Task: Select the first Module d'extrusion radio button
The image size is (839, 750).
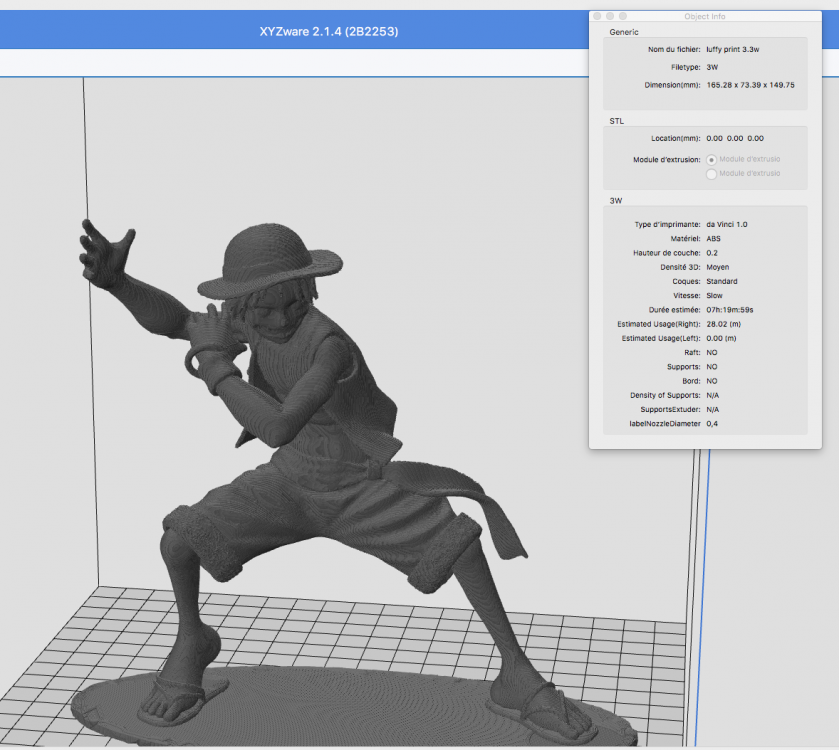Action: tap(711, 160)
